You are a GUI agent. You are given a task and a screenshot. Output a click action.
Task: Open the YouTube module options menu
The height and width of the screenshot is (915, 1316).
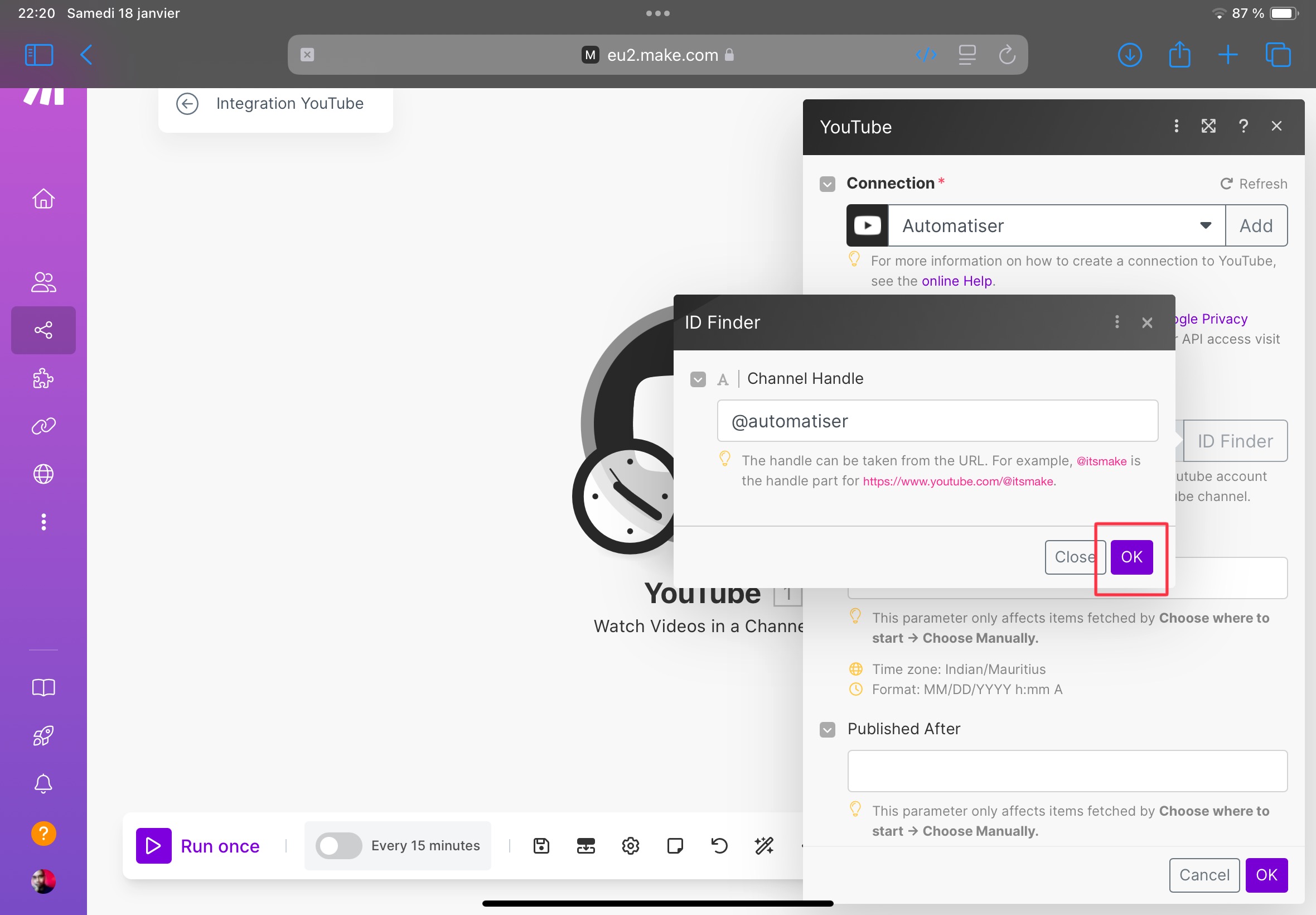[x=1175, y=126]
